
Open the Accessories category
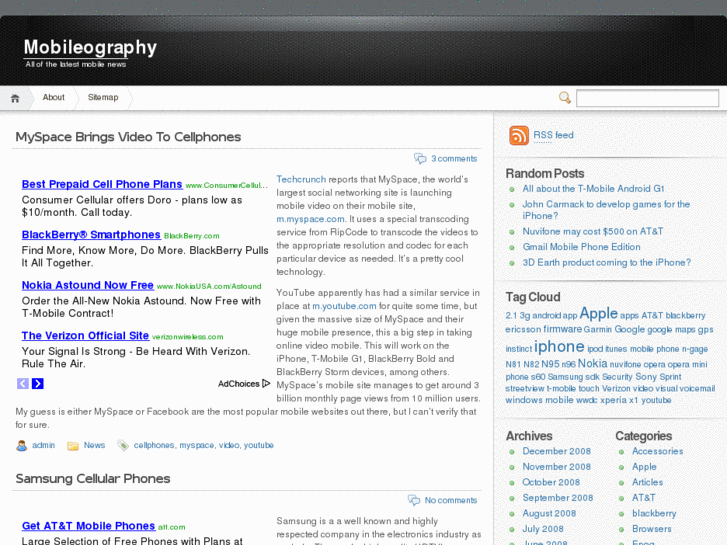pos(657,451)
